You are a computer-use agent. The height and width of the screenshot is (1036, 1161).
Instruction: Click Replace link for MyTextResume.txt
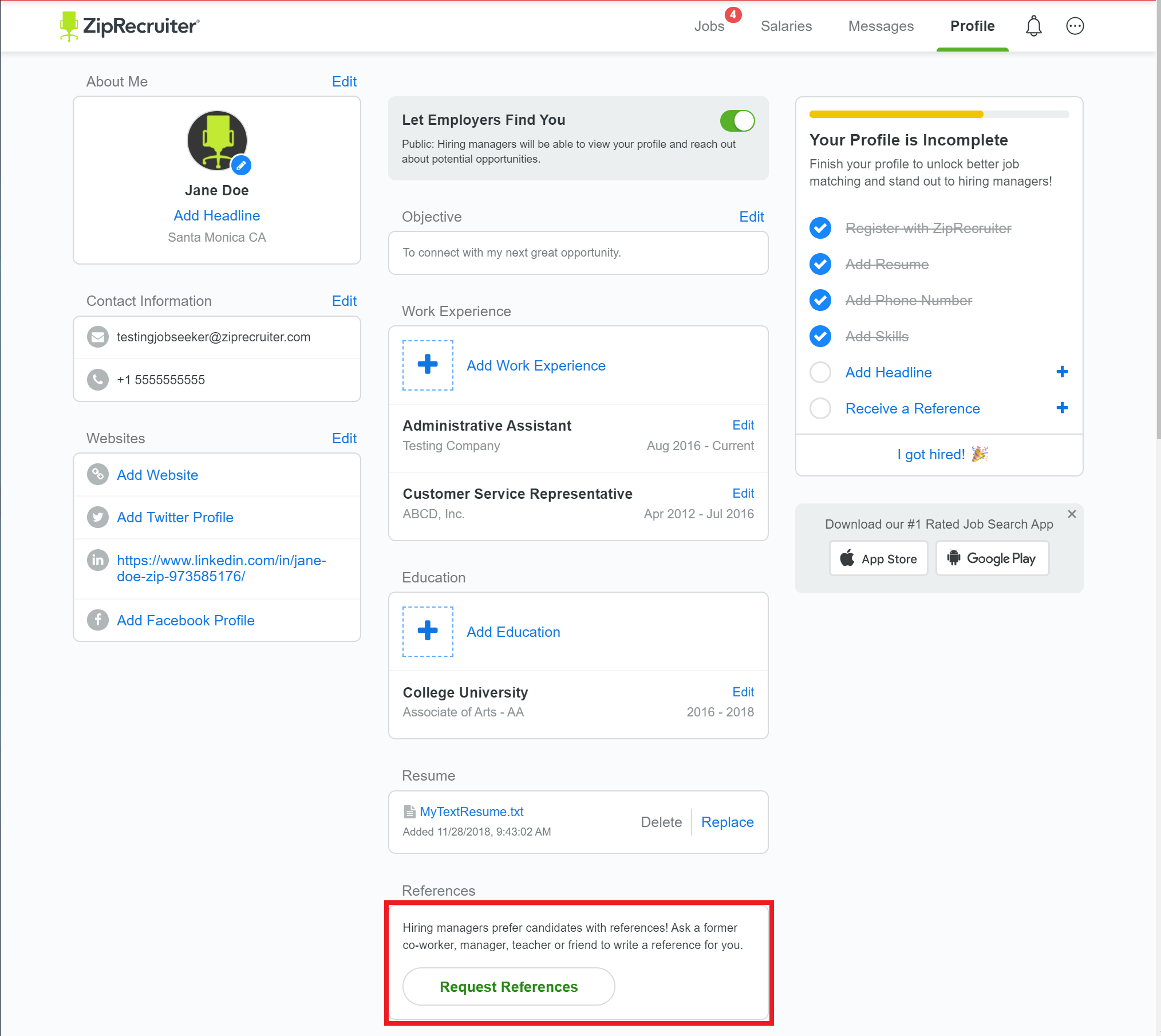tap(727, 822)
